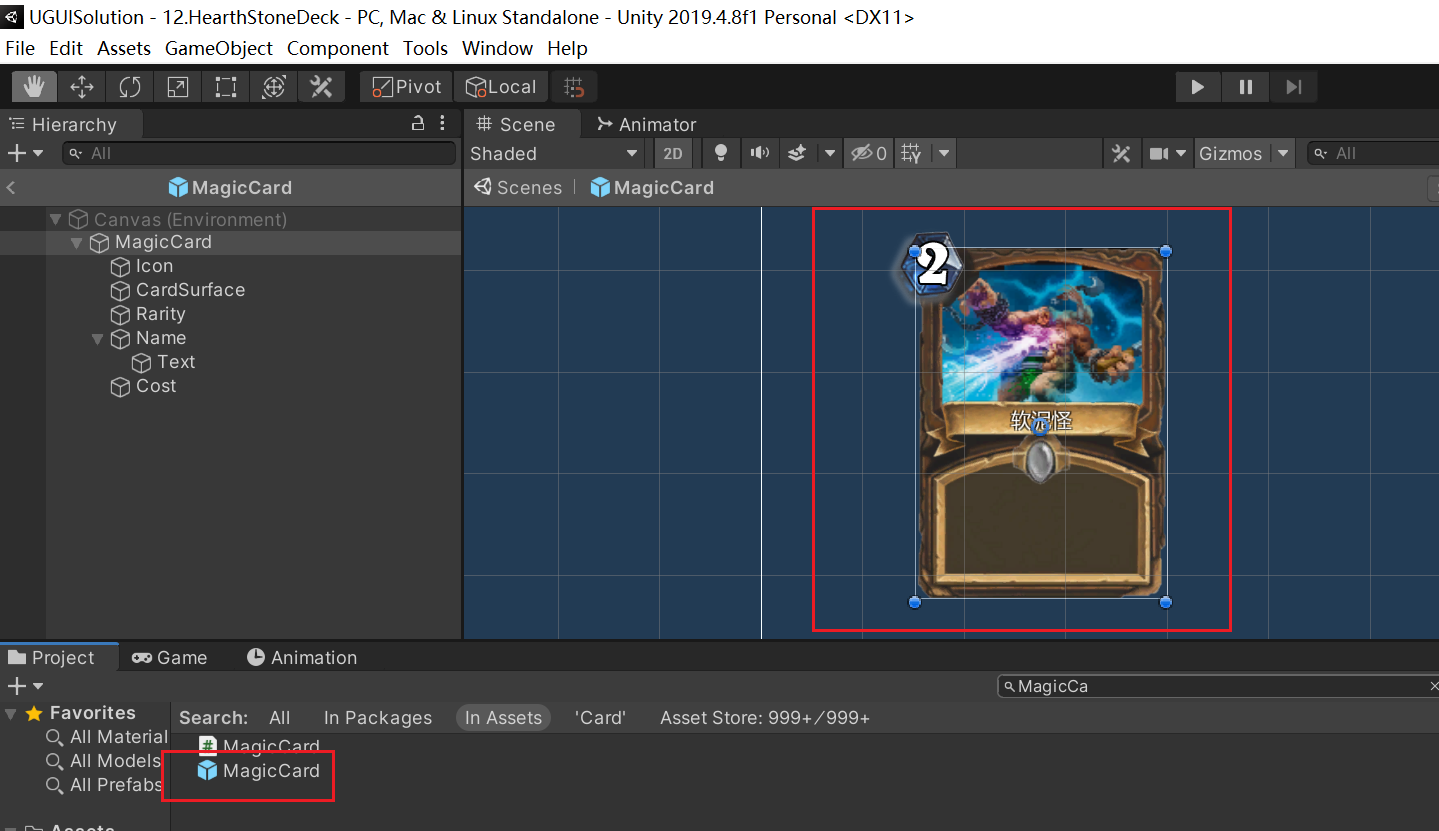The image size is (1439, 831).
Task: Select Rarity object in Hierarchy
Action: (x=148, y=314)
